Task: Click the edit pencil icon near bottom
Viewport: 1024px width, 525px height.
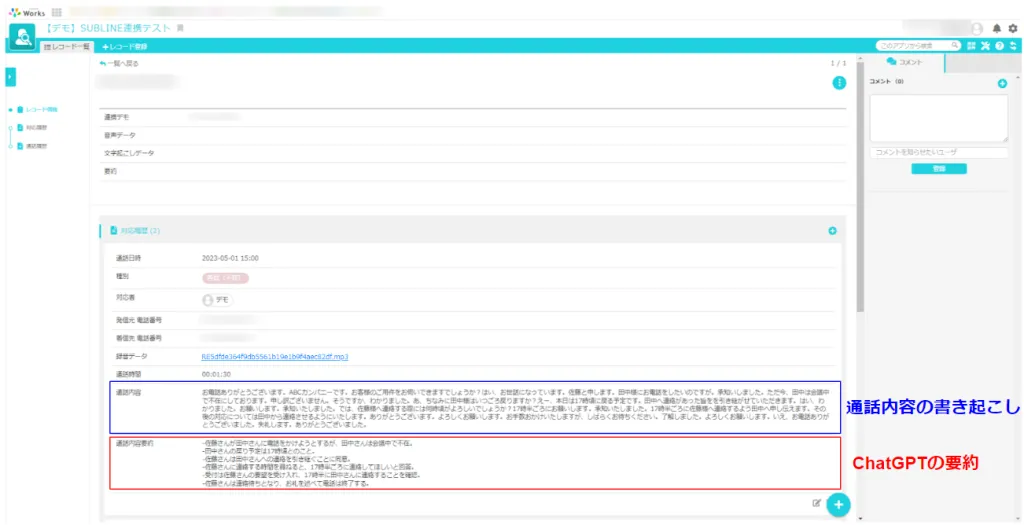Action: tap(816, 503)
